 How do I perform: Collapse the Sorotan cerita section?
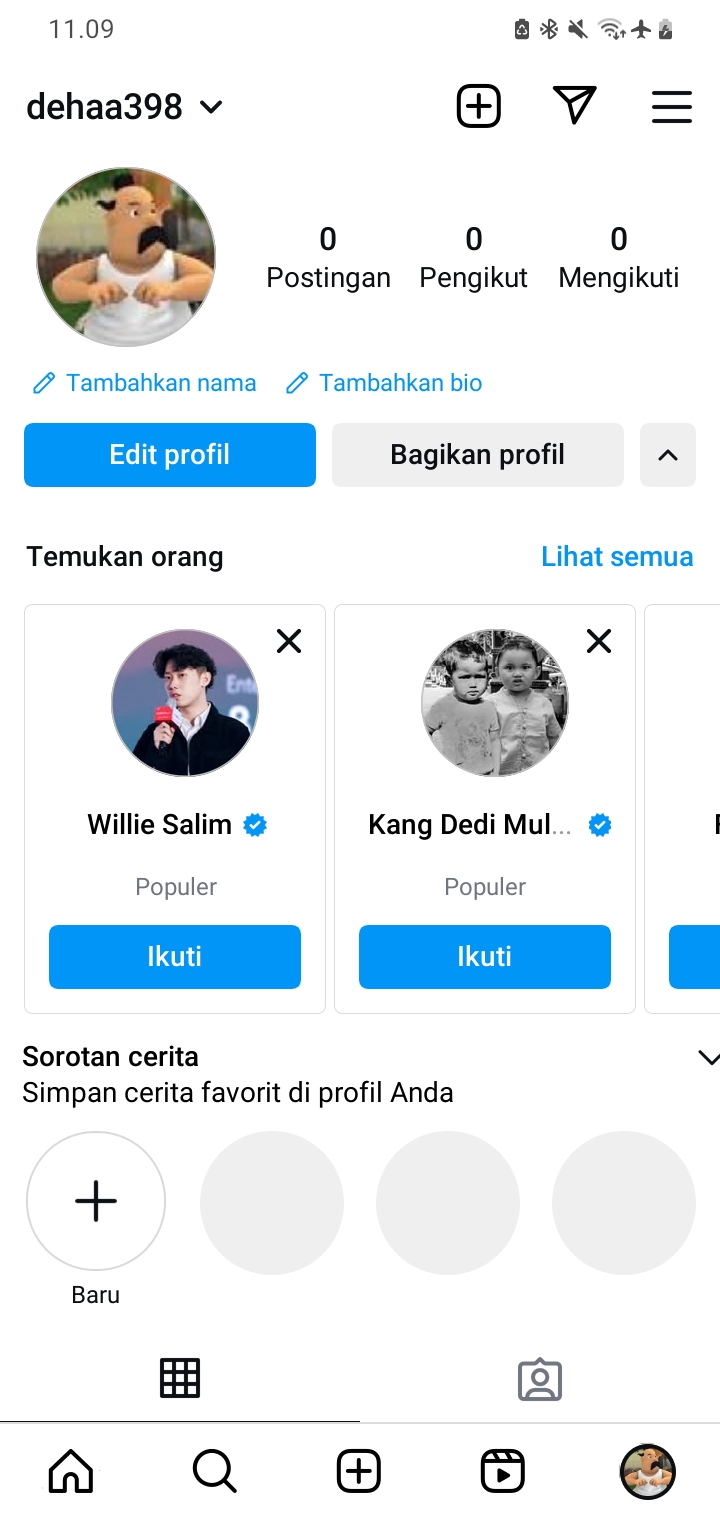point(707,1058)
